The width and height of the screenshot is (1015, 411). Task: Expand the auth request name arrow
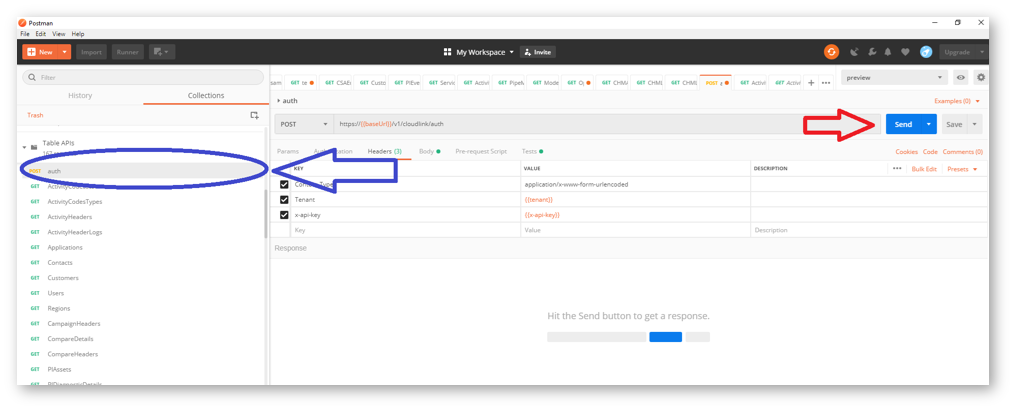278,101
